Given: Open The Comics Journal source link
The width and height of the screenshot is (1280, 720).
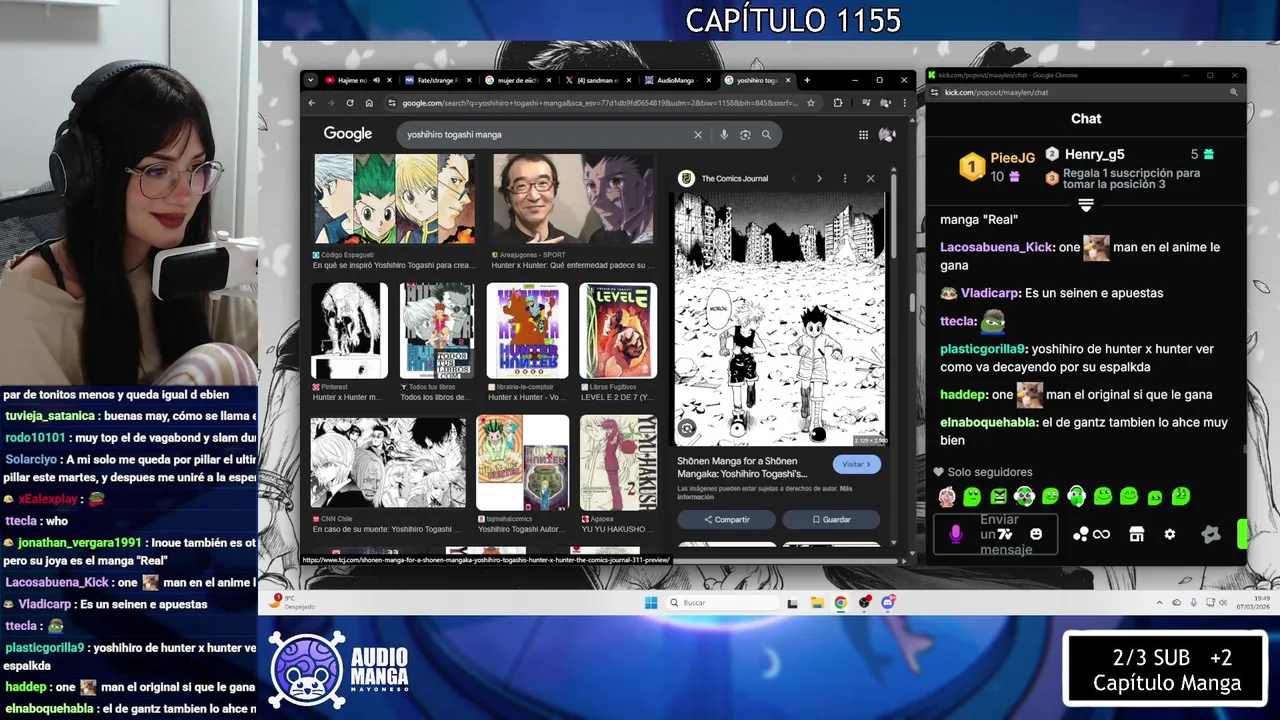Looking at the screenshot, I should pos(735,179).
